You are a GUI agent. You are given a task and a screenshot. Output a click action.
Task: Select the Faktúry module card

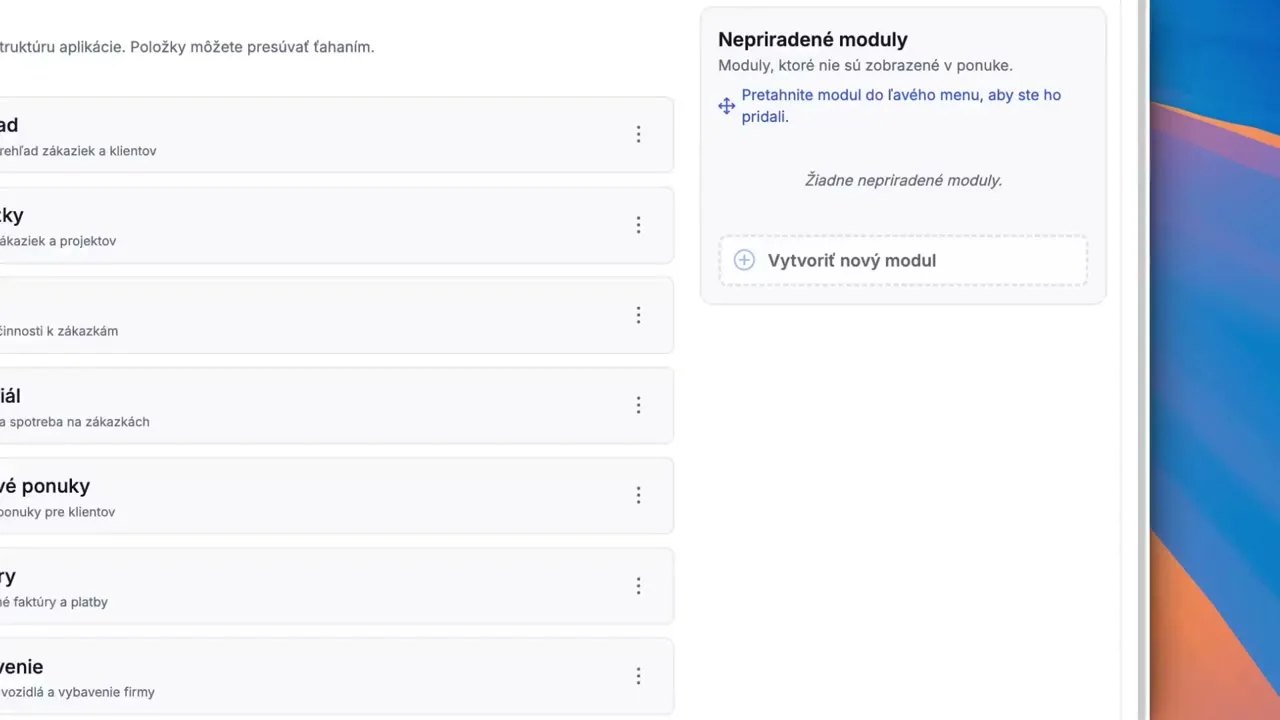300,586
